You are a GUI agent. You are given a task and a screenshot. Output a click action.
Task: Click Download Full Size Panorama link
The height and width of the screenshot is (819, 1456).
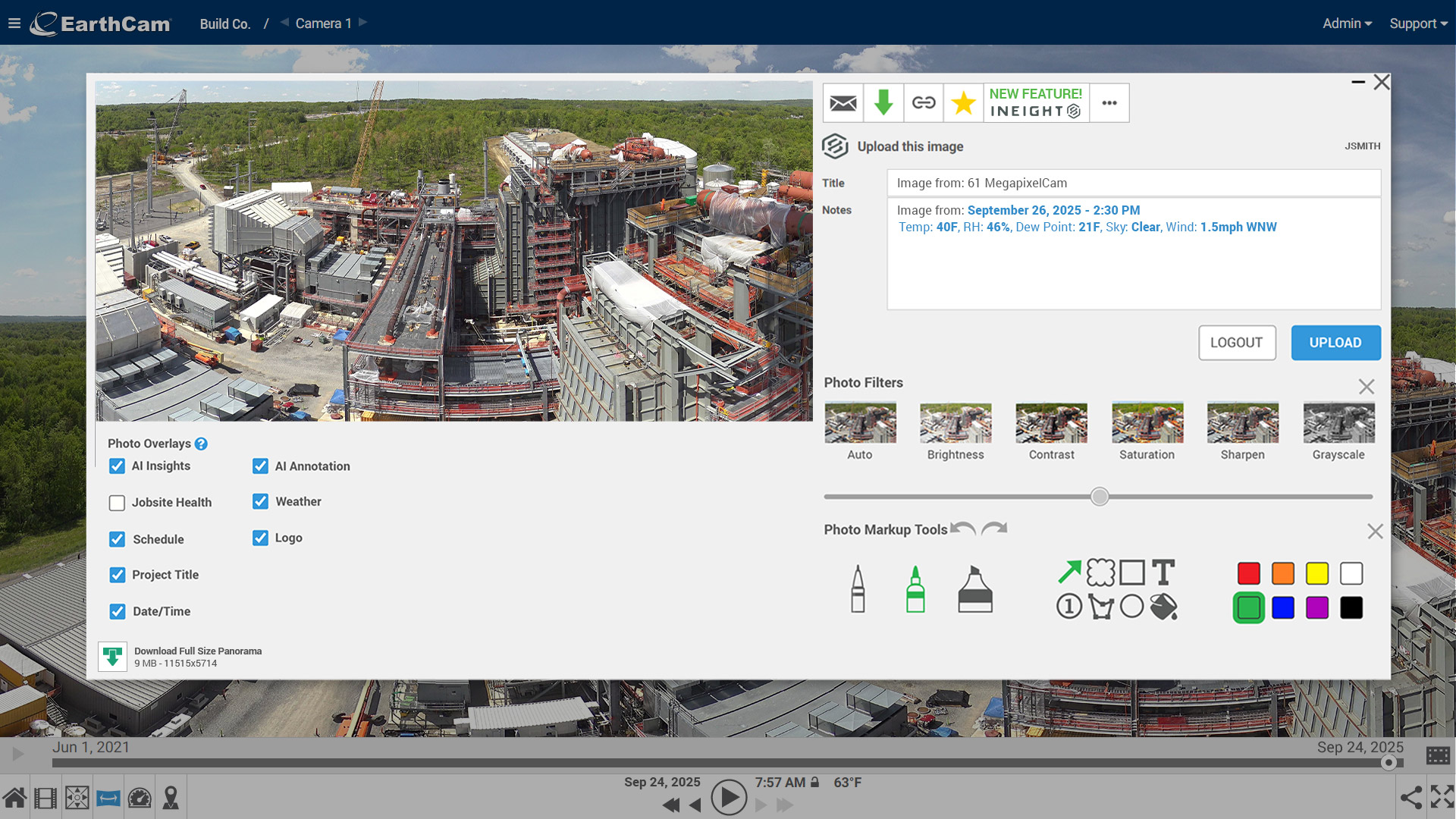pos(197,651)
